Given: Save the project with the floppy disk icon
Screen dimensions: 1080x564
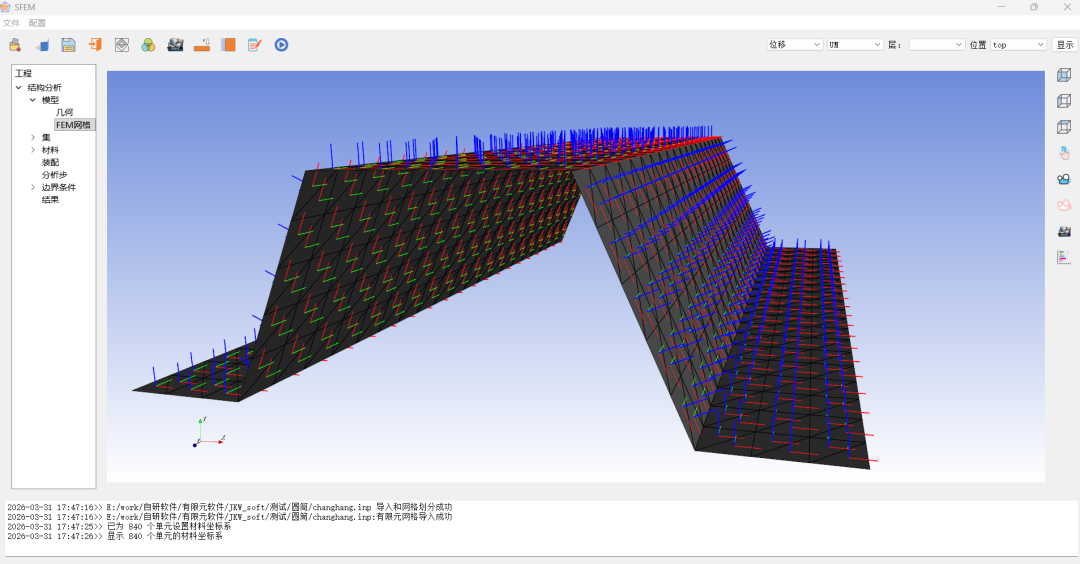Looking at the screenshot, I should tap(68, 45).
